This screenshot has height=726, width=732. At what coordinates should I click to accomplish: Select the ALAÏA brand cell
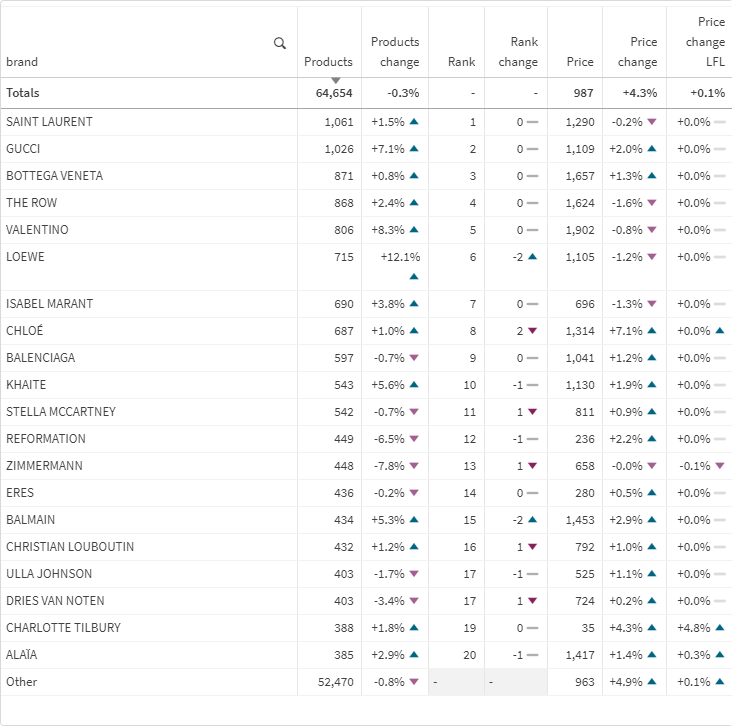[149, 656]
